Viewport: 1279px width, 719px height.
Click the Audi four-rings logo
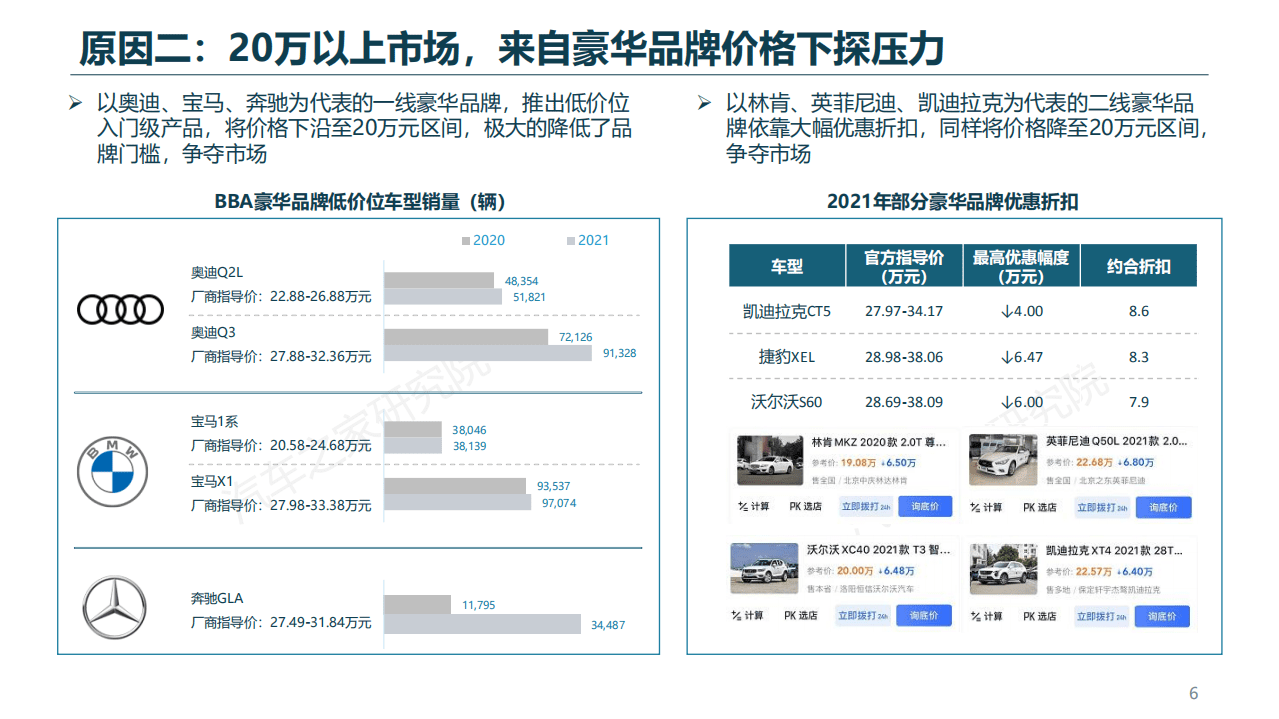point(120,309)
